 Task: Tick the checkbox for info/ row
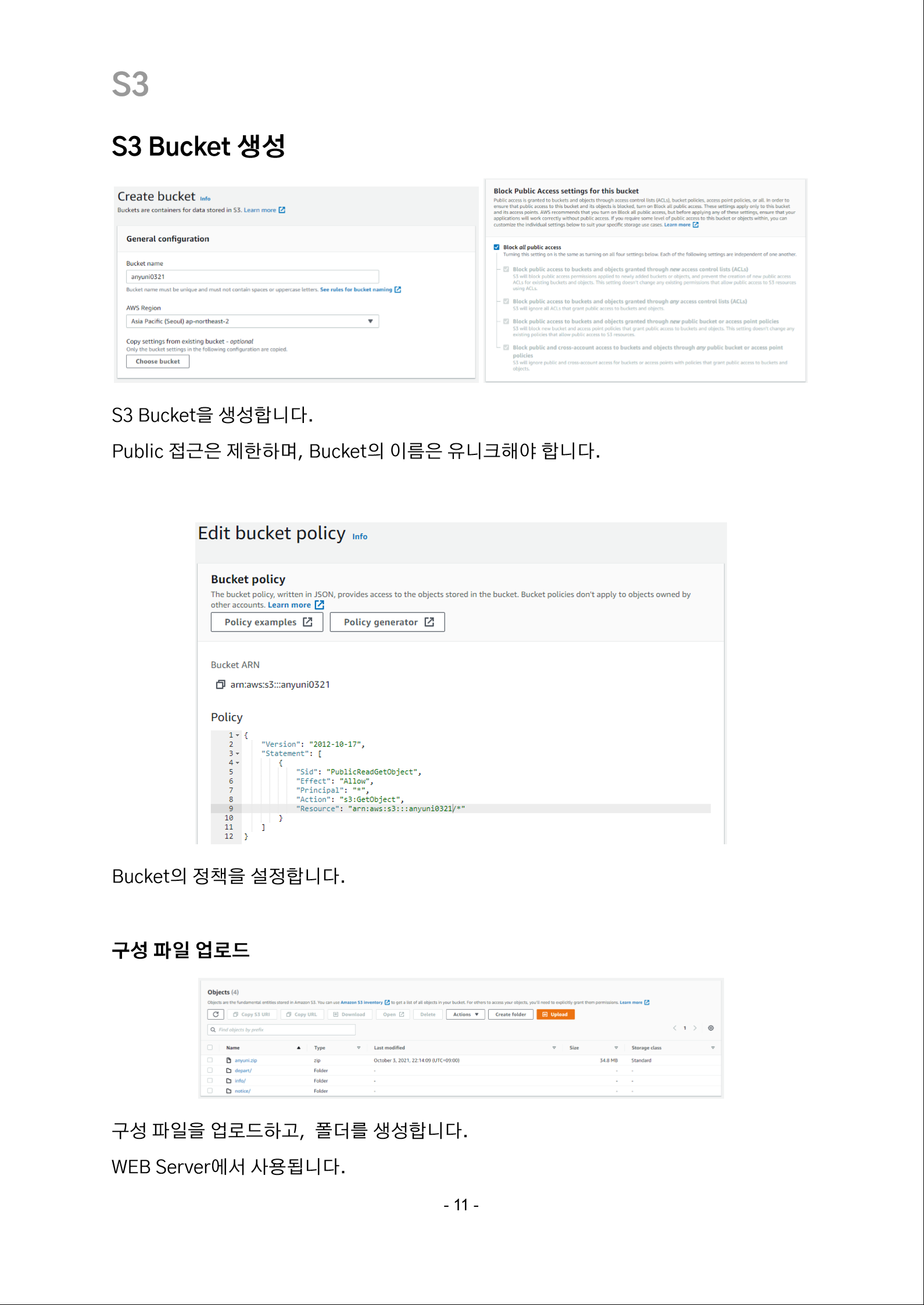tap(210, 1081)
